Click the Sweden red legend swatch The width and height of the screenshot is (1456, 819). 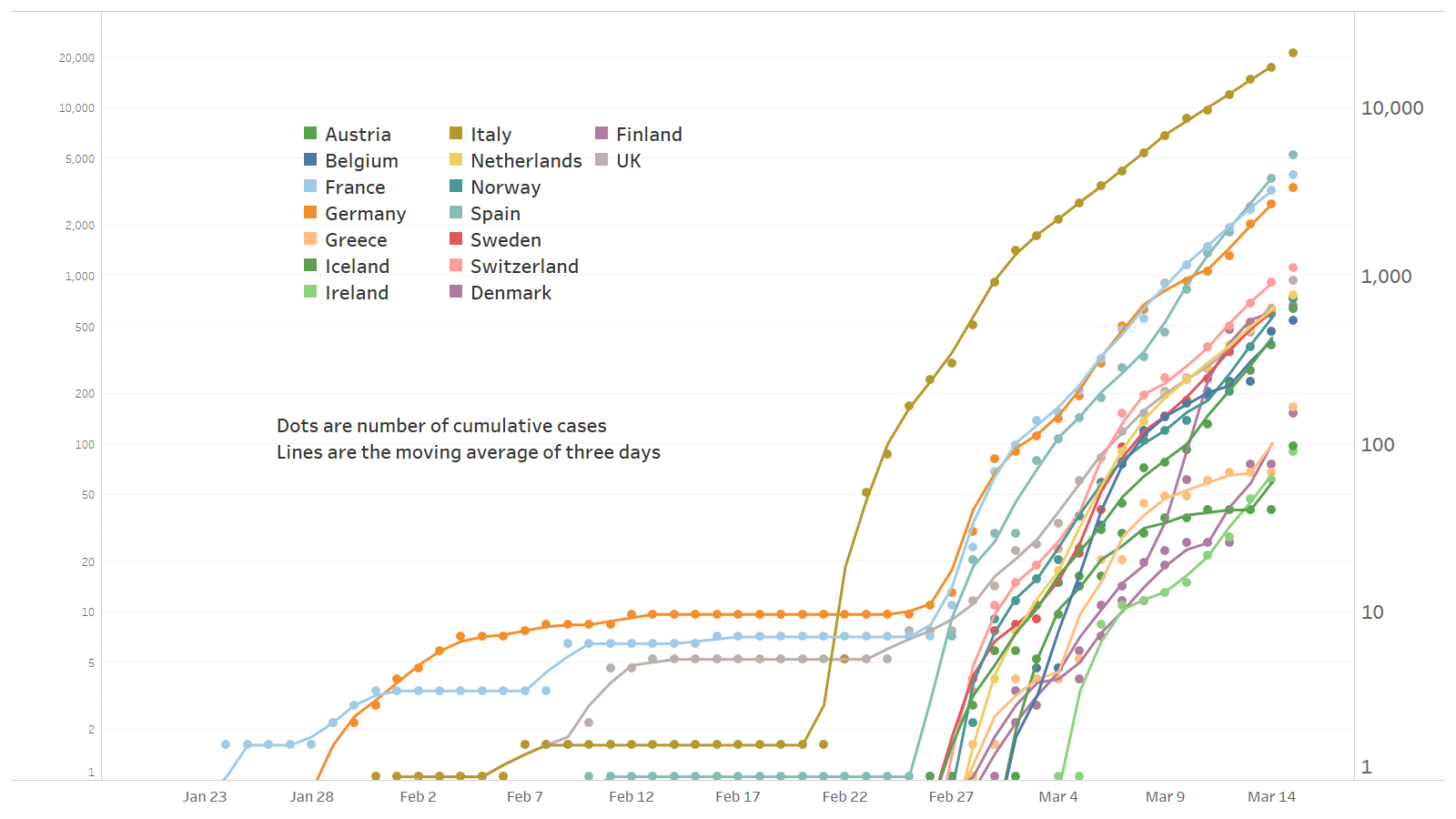[456, 239]
